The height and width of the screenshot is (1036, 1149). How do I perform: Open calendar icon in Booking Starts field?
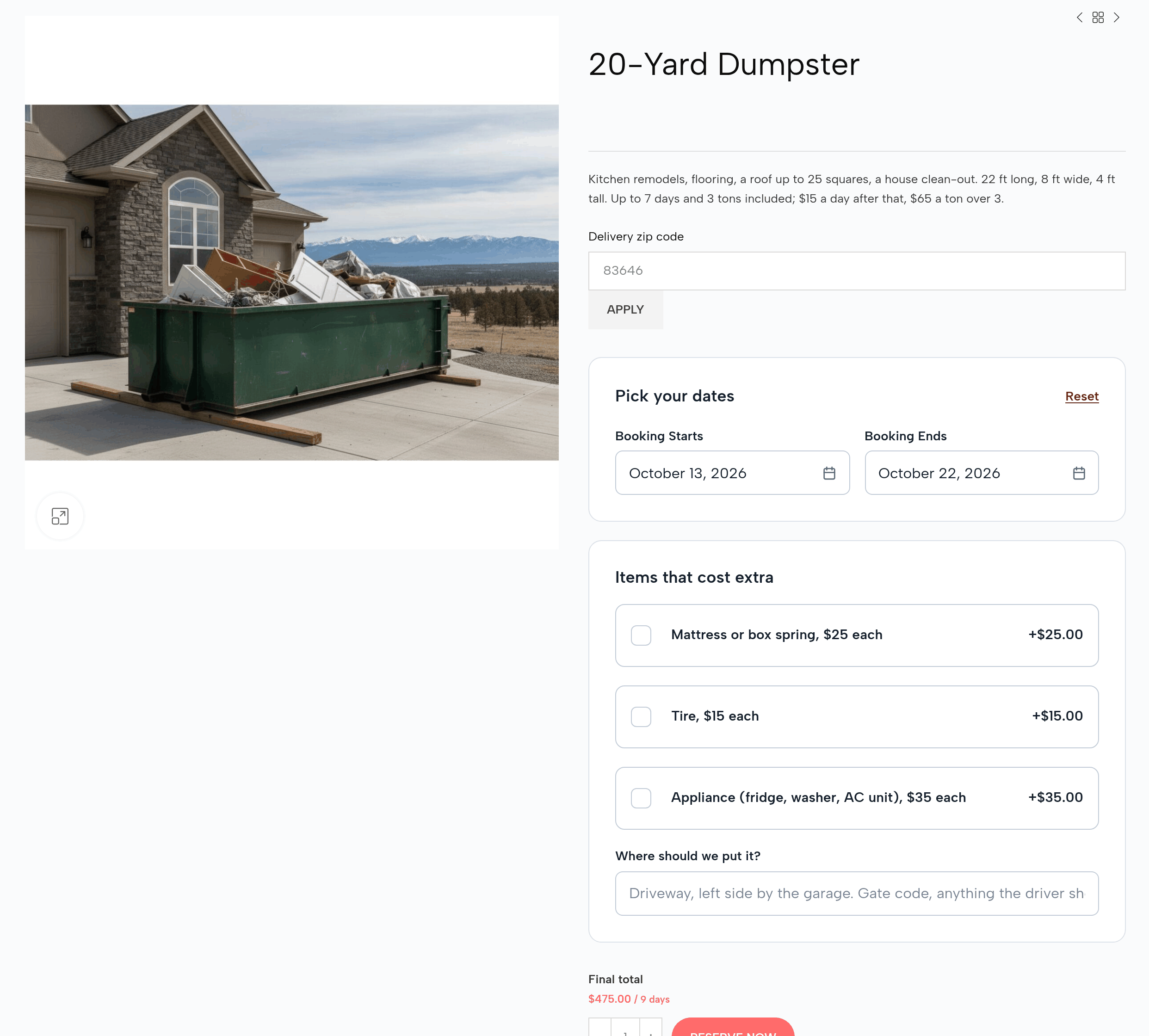(x=829, y=473)
